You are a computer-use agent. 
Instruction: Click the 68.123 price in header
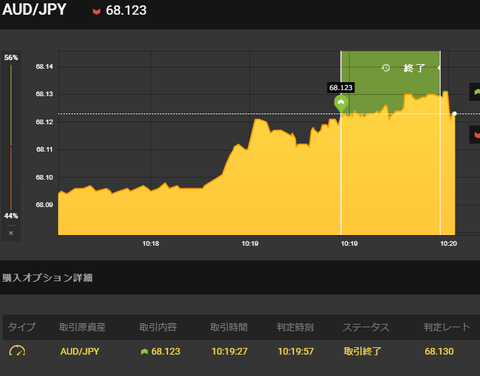click(x=126, y=10)
